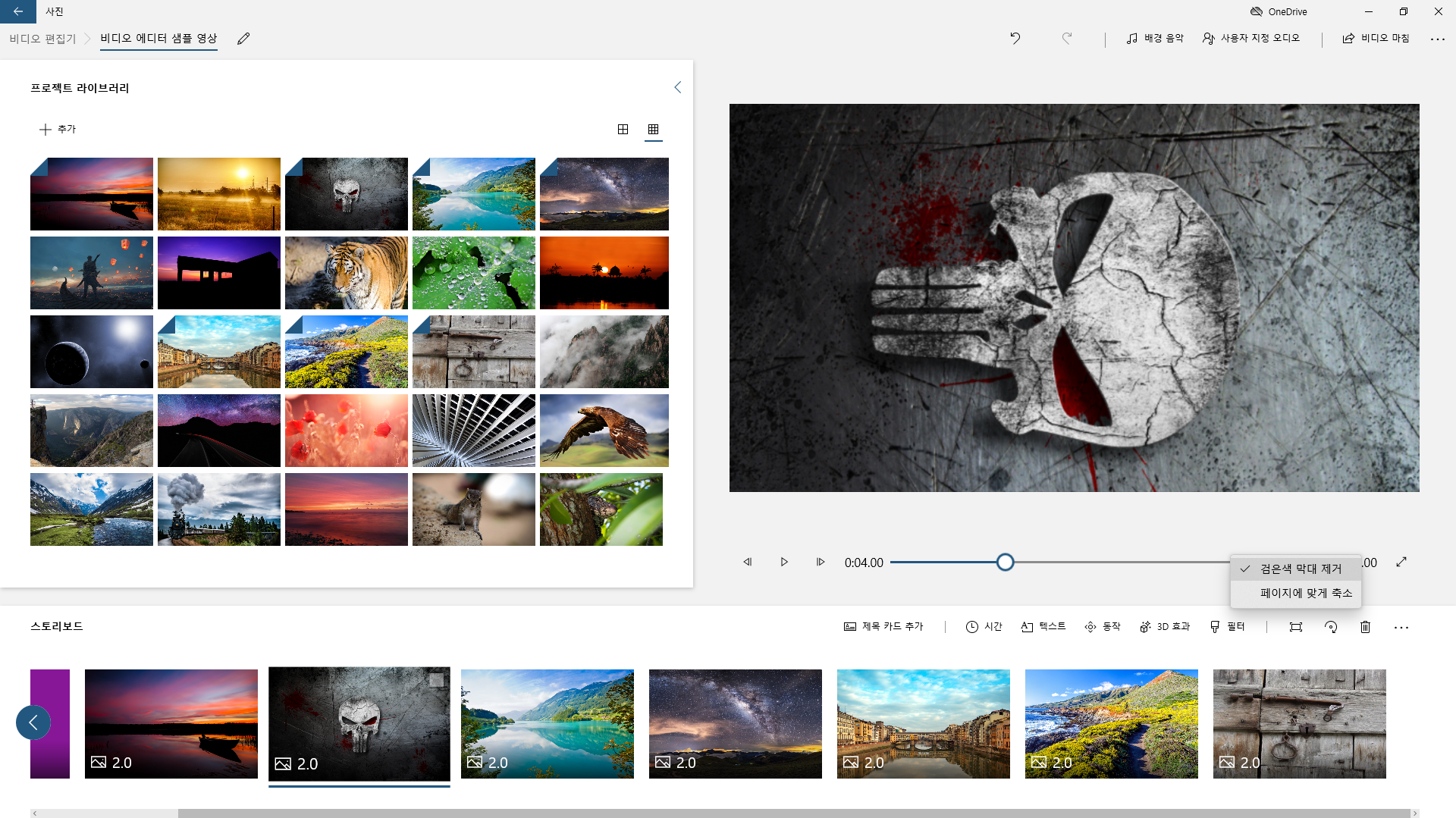Open 사용자 지정 오디오 custom audio
Image resolution: width=1456 pixels, height=818 pixels.
click(1251, 38)
